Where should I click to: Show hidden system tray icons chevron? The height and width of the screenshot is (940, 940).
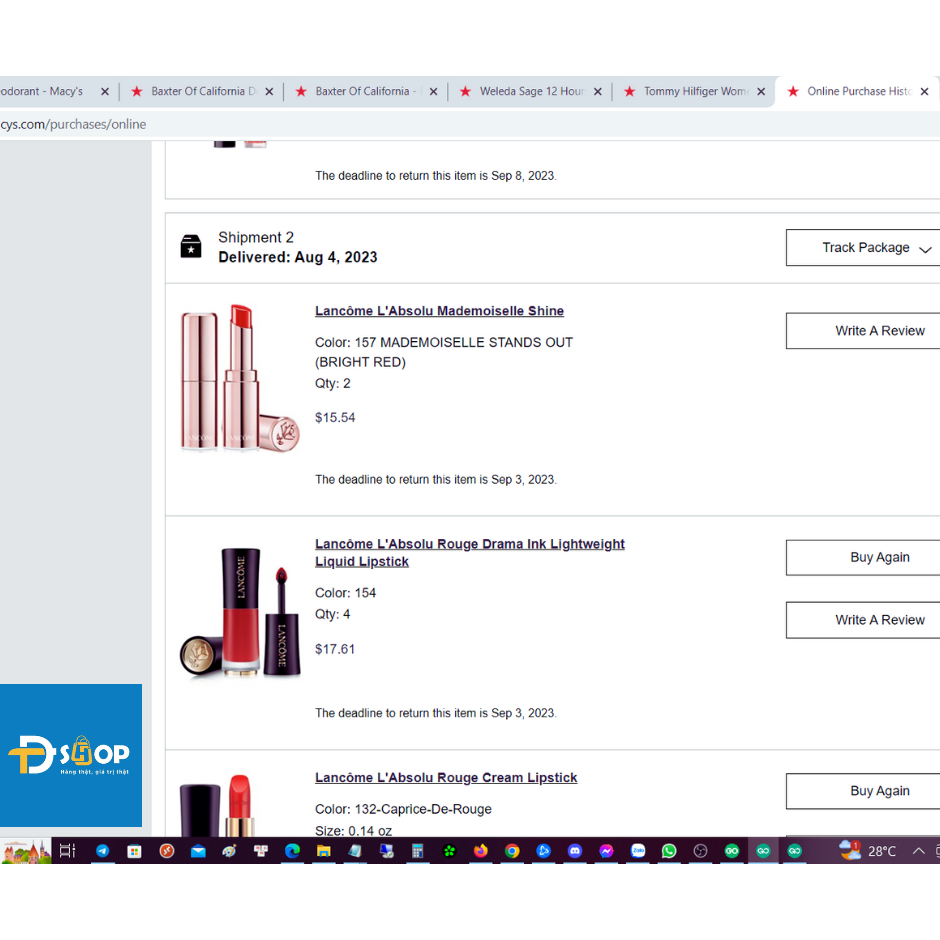point(918,851)
